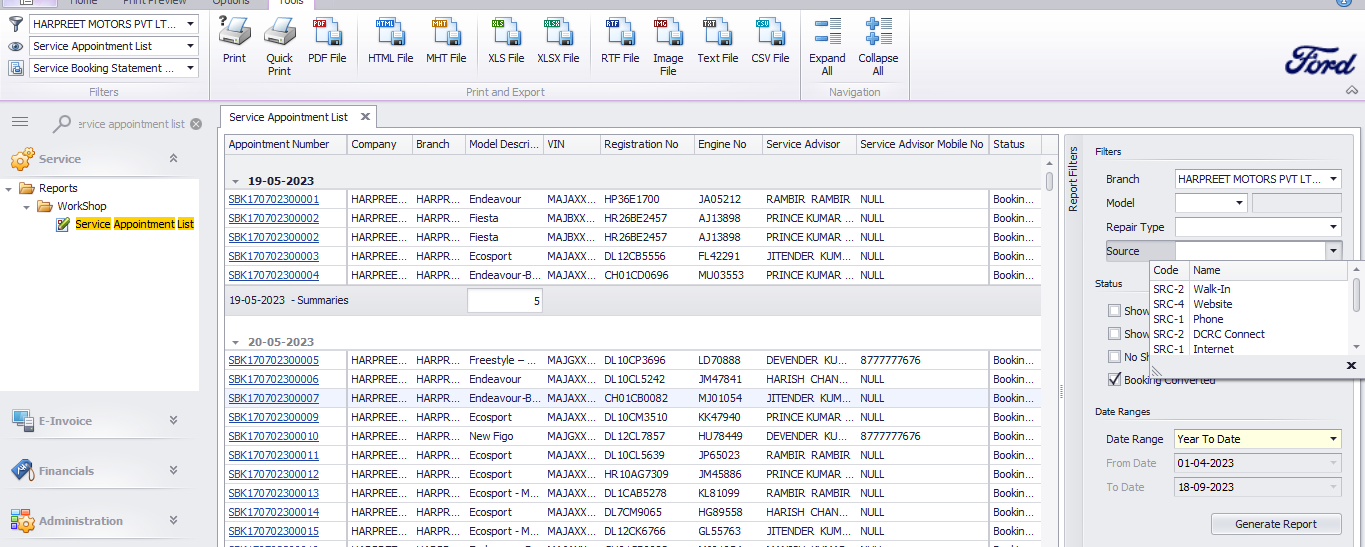The width and height of the screenshot is (1365, 547).
Task: Collapse the Reports tree node
Action: 9,188
